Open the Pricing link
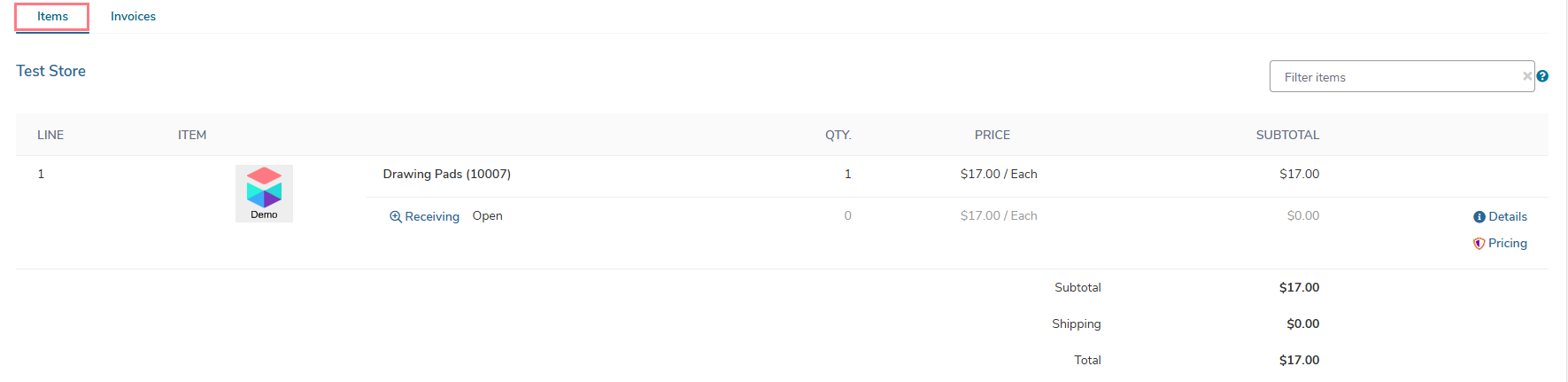This screenshot has height=382, width=1568. point(1508,243)
